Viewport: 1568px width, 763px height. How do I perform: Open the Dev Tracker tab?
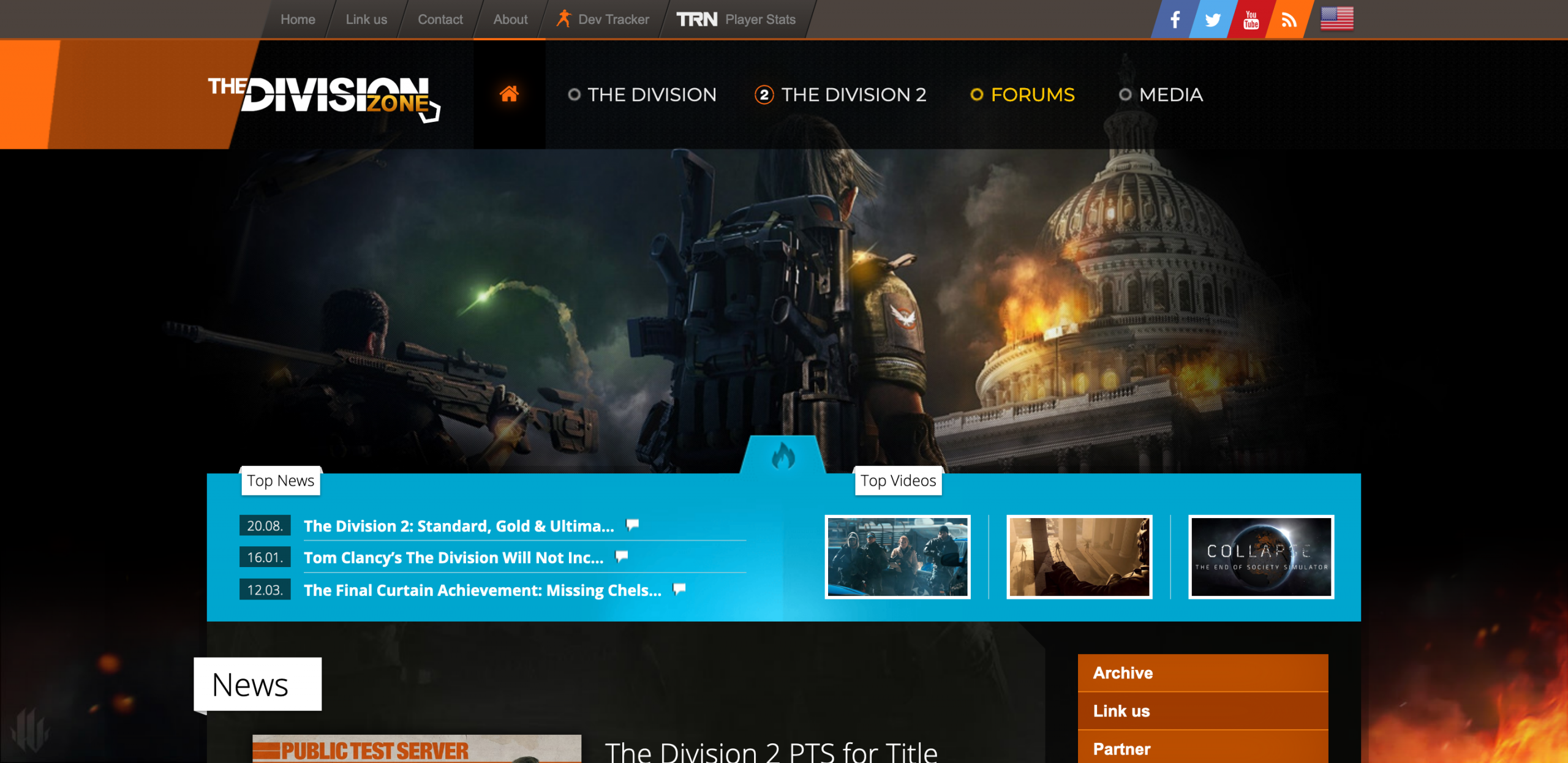[603, 20]
